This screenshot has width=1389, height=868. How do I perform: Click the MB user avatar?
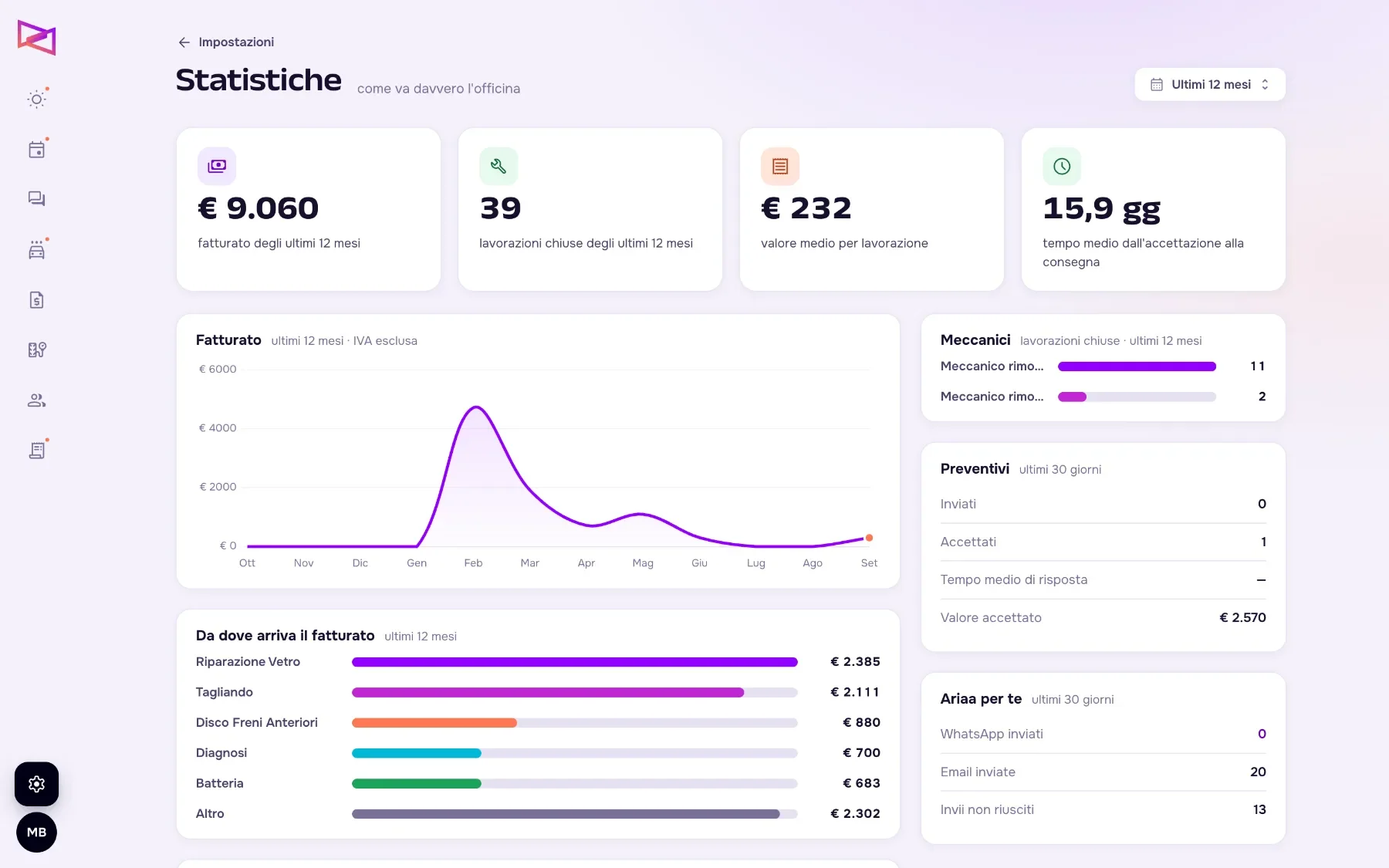(x=36, y=833)
